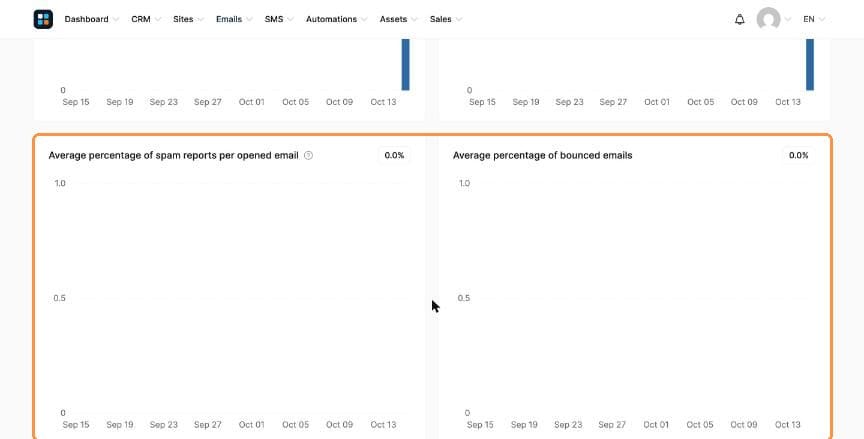
Task: Show spam reports help tooltip icon
Action: (309, 155)
